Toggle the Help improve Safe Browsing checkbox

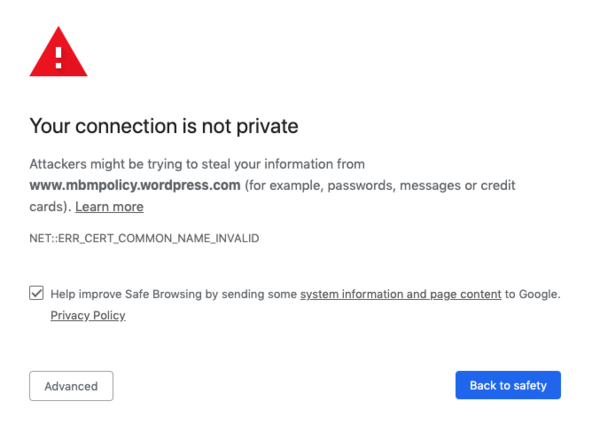pyautogui.click(x=36, y=293)
